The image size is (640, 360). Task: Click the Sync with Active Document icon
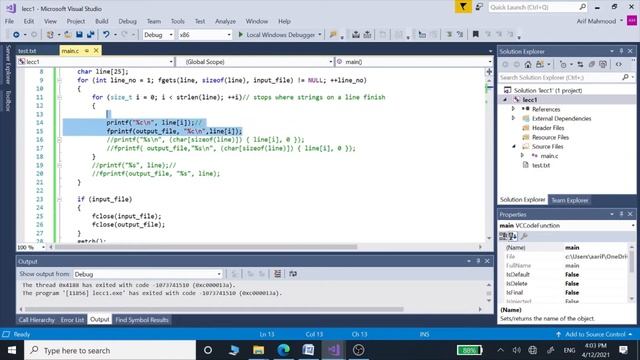click(580, 64)
